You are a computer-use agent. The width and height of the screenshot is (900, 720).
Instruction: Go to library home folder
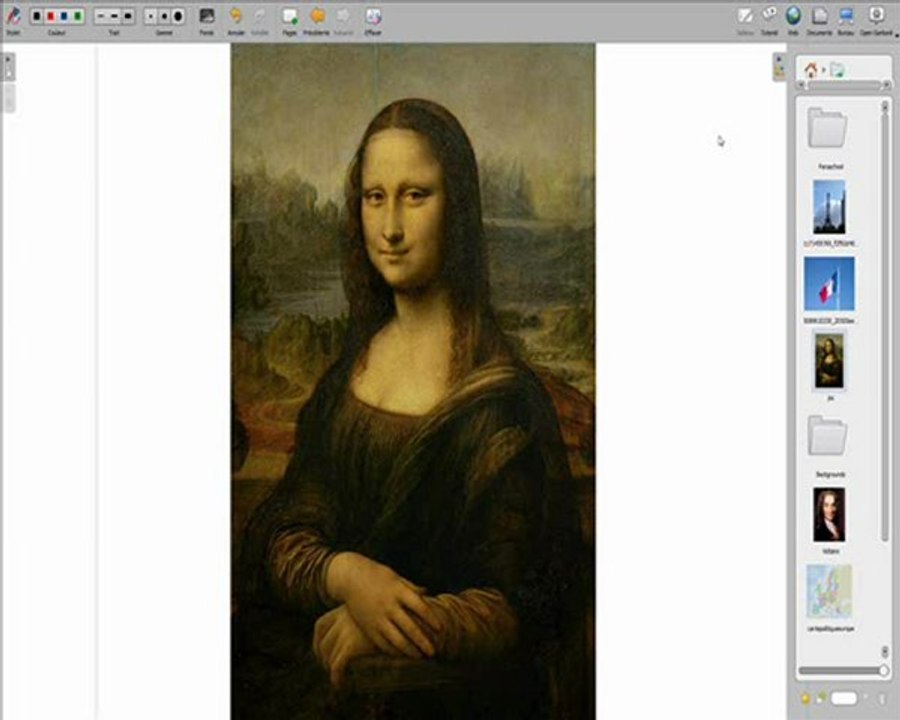click(810, 70)
